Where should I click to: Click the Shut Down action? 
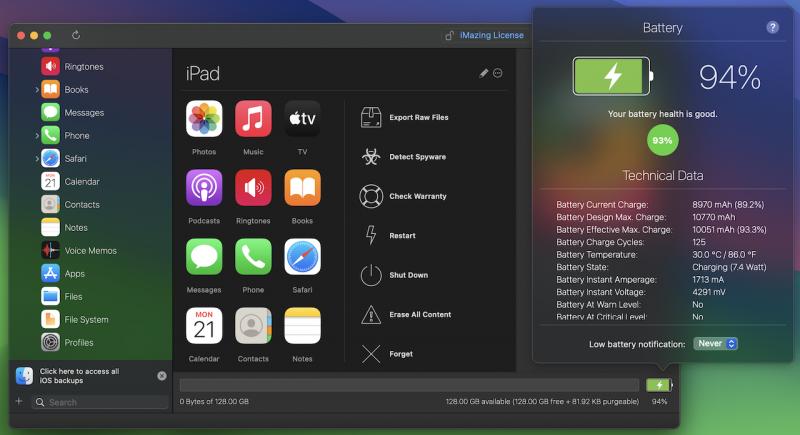point(394,275)
